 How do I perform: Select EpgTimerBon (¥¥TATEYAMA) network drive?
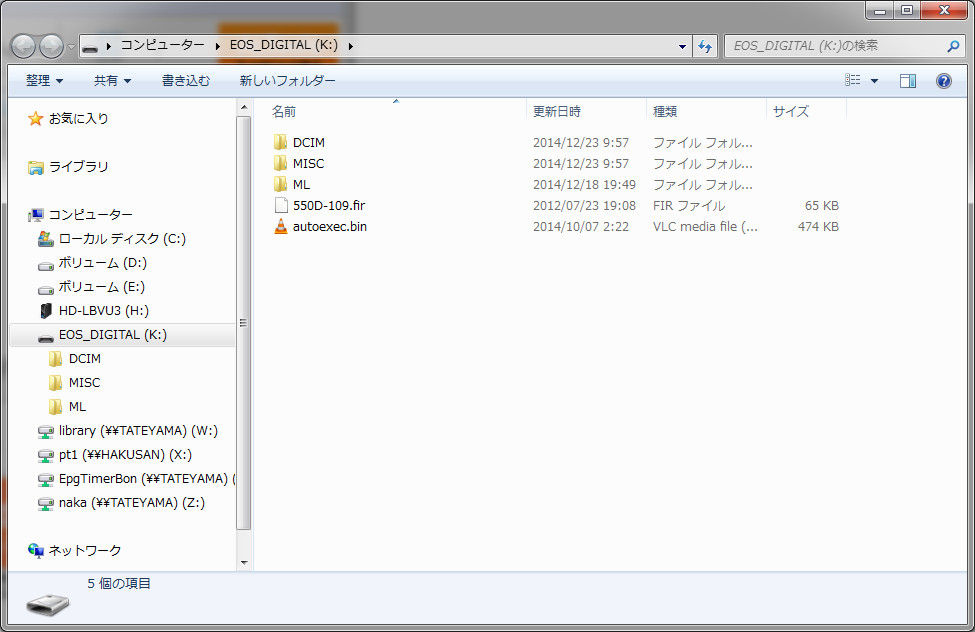(x=147, y=479)
